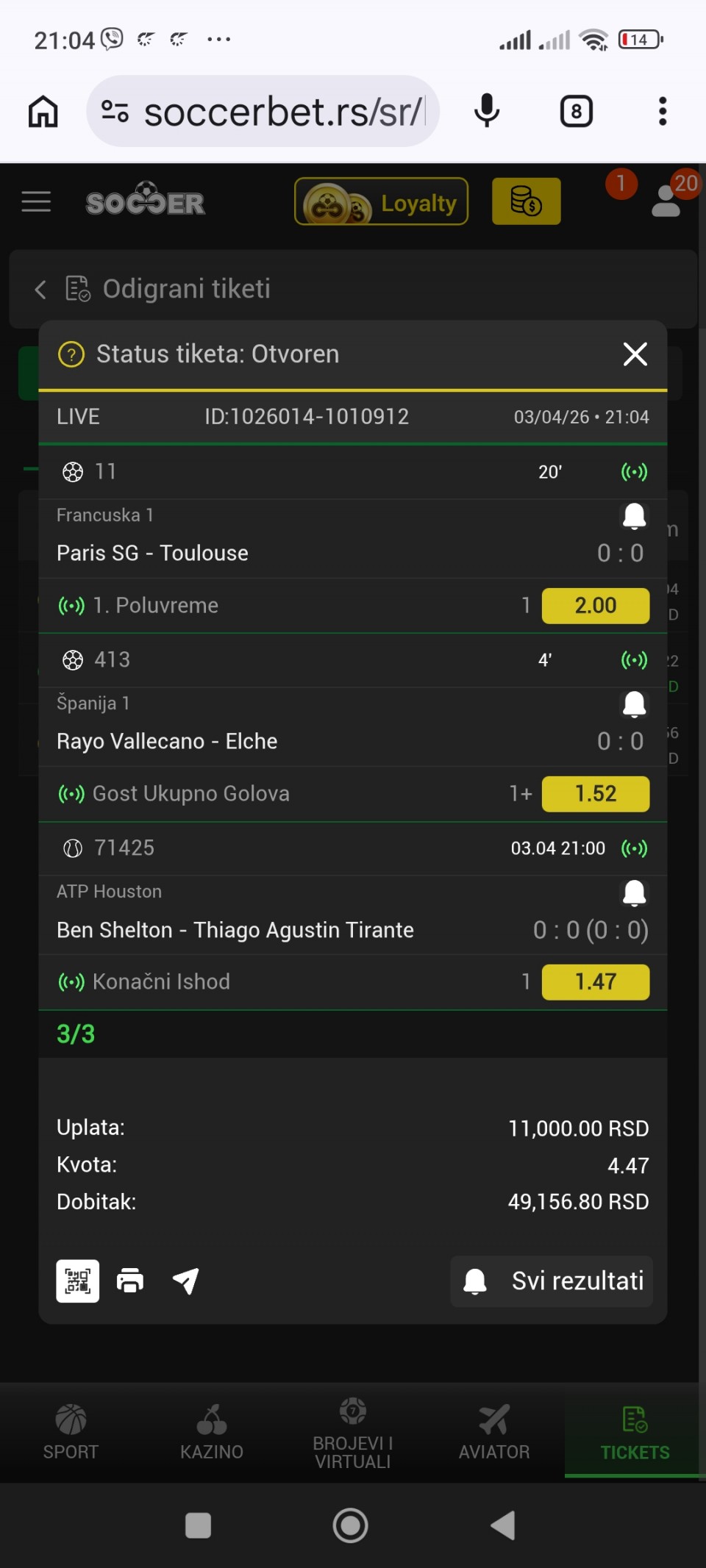Switch to the KAZINO tab
706x1568 pixels.
pyautogui.click(x=212, y=1432)
